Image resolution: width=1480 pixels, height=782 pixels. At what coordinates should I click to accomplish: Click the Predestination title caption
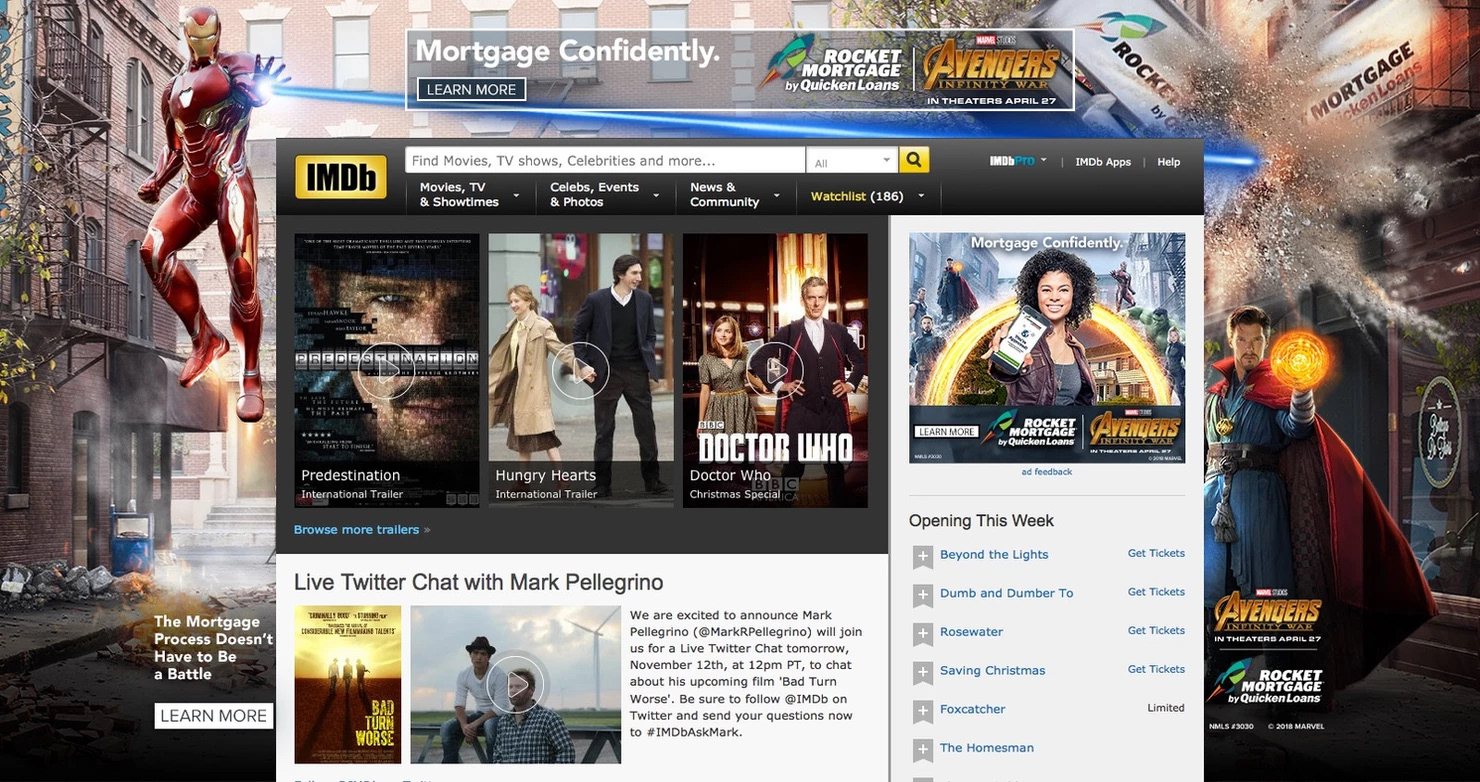point(350,475)
